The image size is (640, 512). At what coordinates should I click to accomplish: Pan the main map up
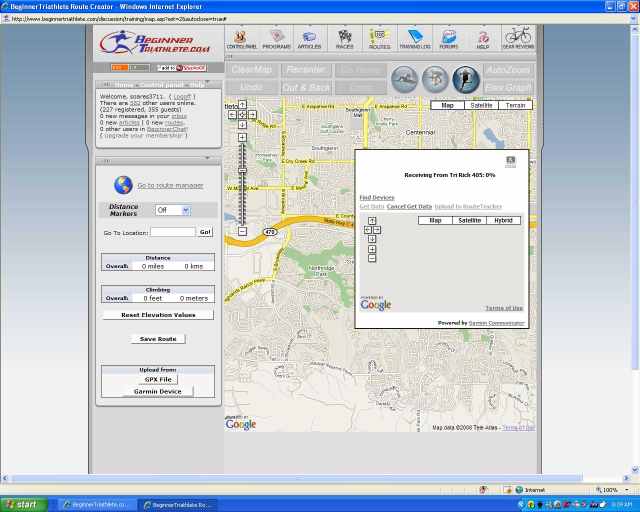[x=242, y=105]
